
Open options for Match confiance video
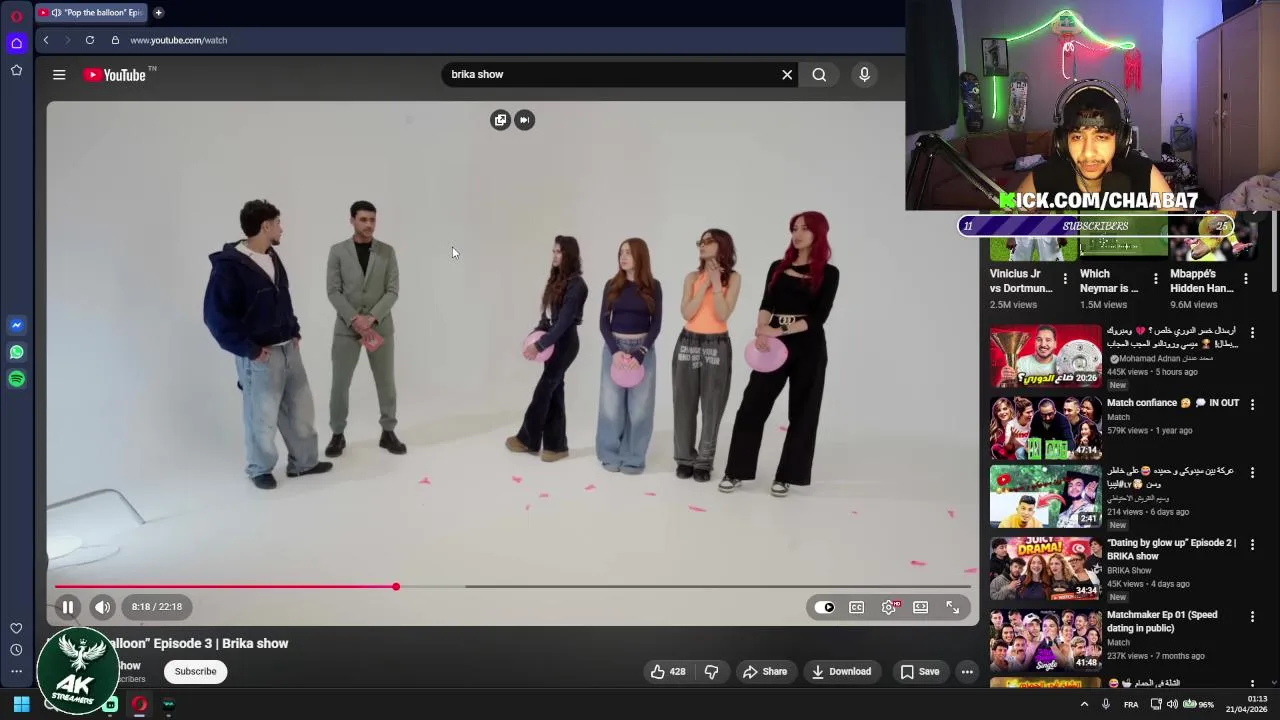(x=1252, y=403)
